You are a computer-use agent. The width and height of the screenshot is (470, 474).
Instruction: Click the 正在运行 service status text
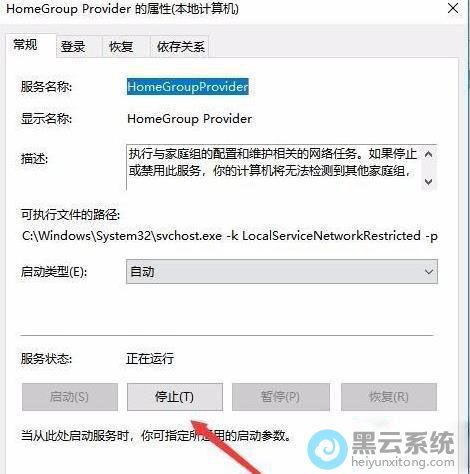pos(150,359)
